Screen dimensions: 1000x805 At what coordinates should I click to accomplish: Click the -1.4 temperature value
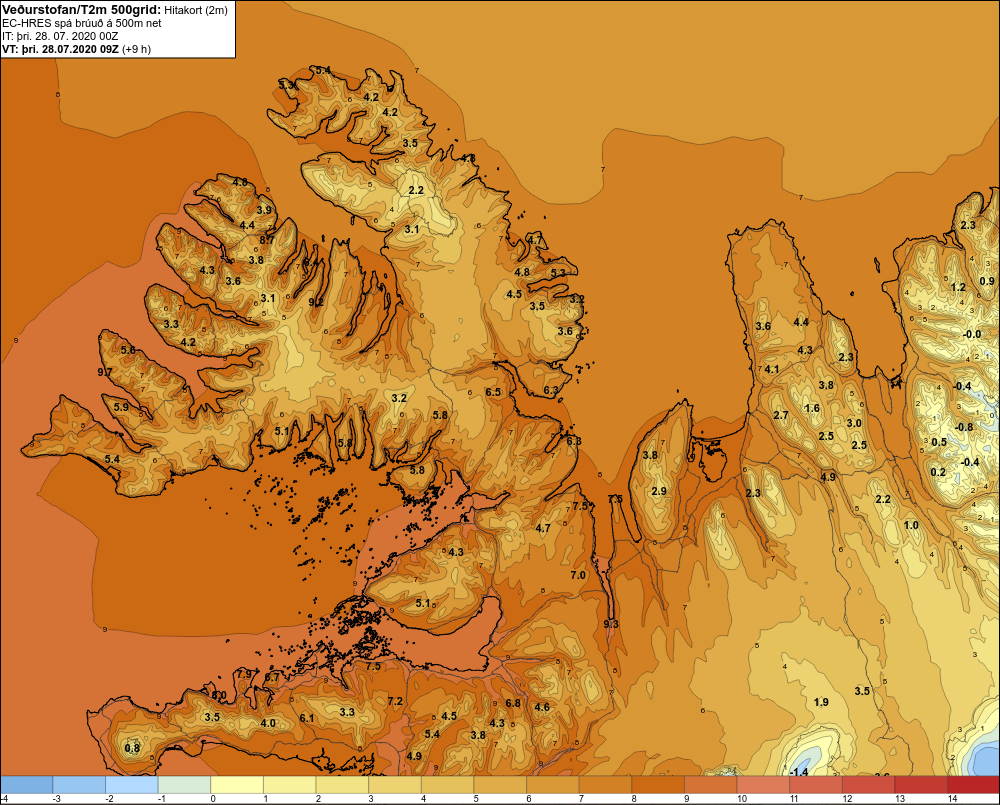click(x=798, y=772)
